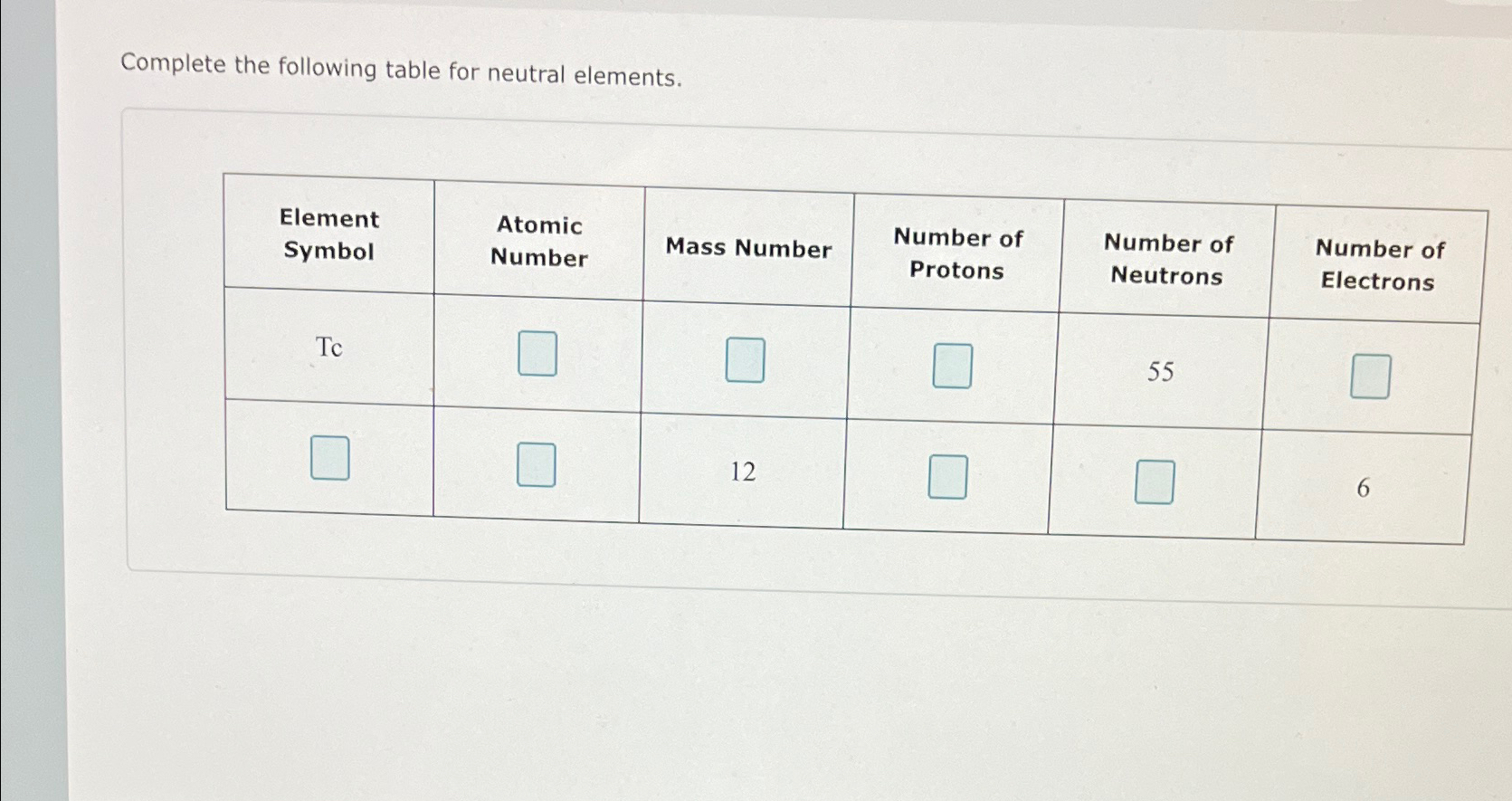Select the Number of Protons header

click(956, 255)
